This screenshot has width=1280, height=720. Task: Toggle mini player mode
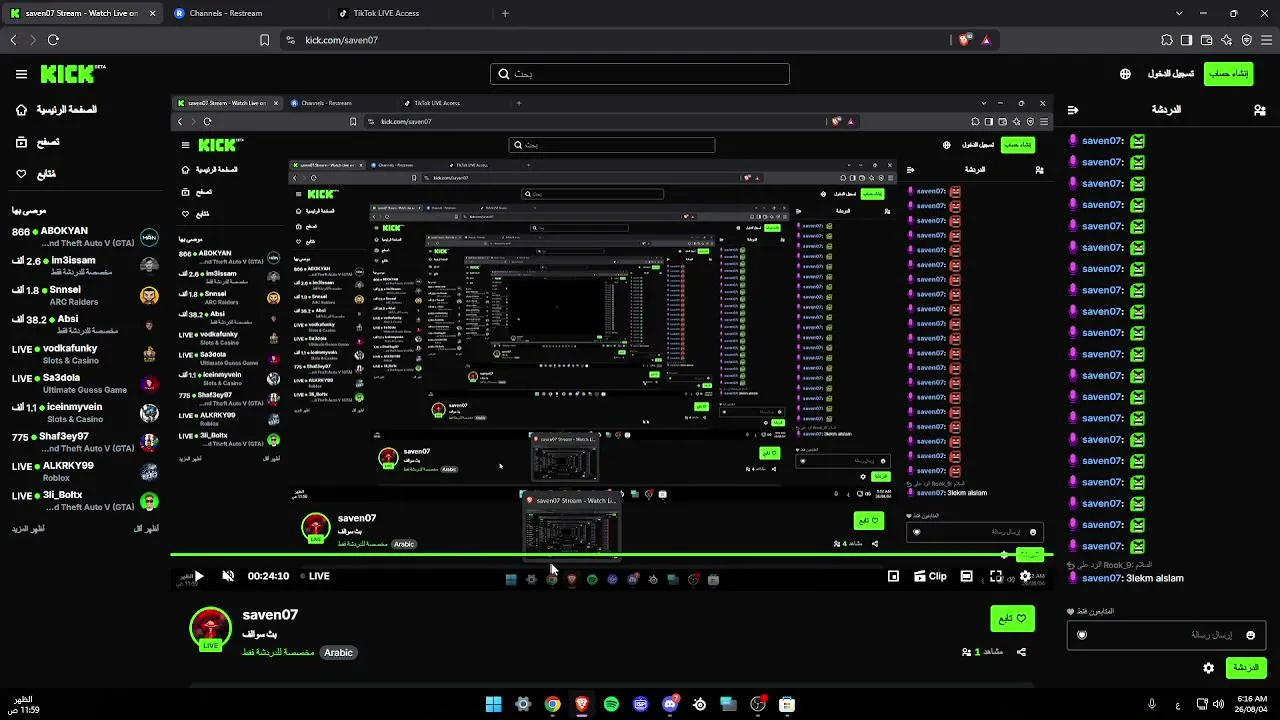point(893,576)
